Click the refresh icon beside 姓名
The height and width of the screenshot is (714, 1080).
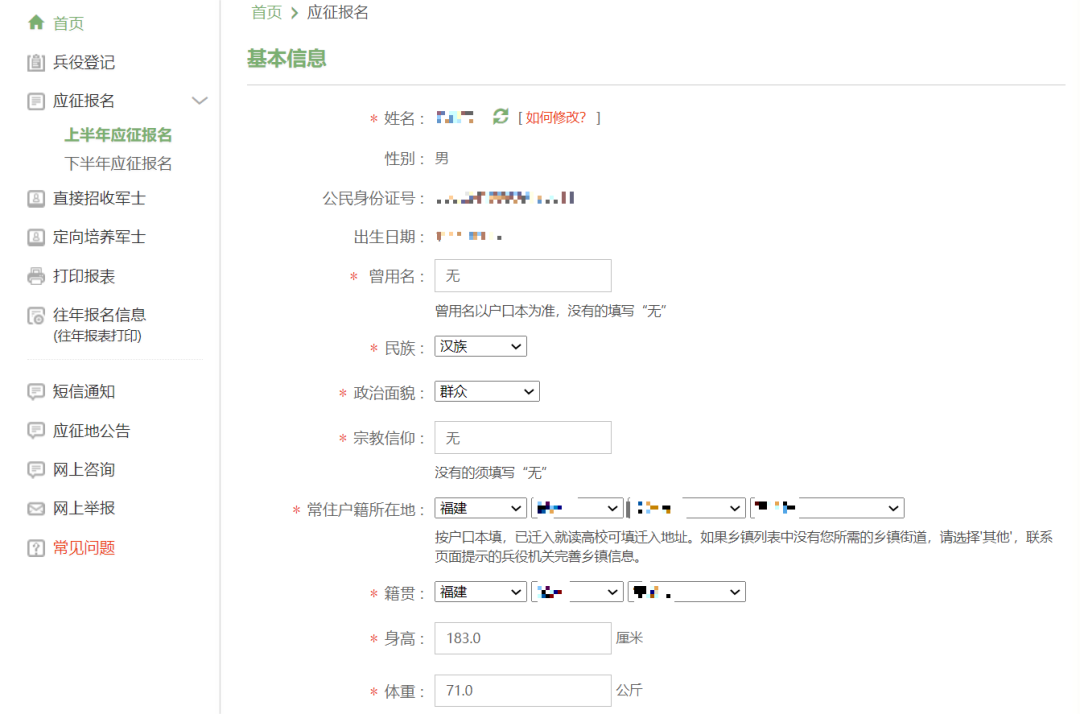click(500, 117)
